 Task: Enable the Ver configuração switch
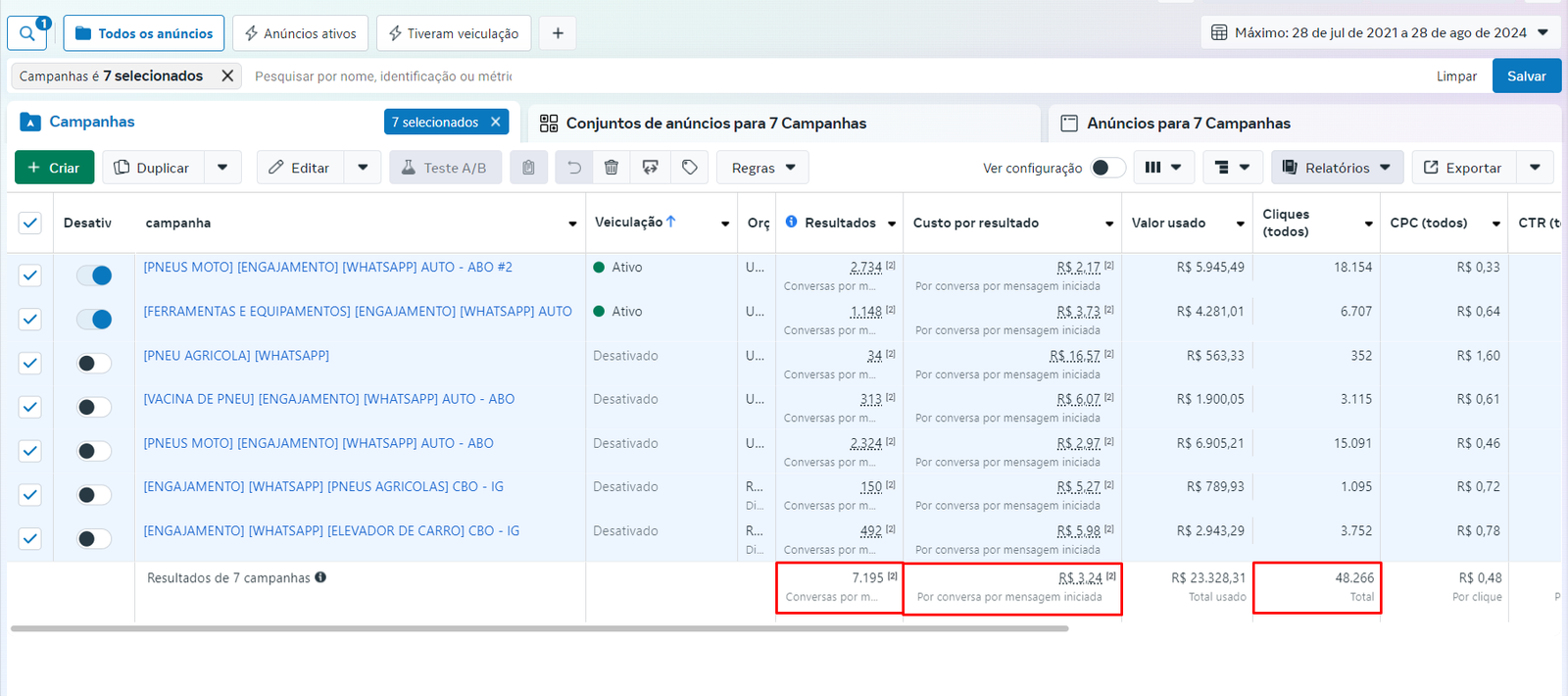pos(1107,168)
